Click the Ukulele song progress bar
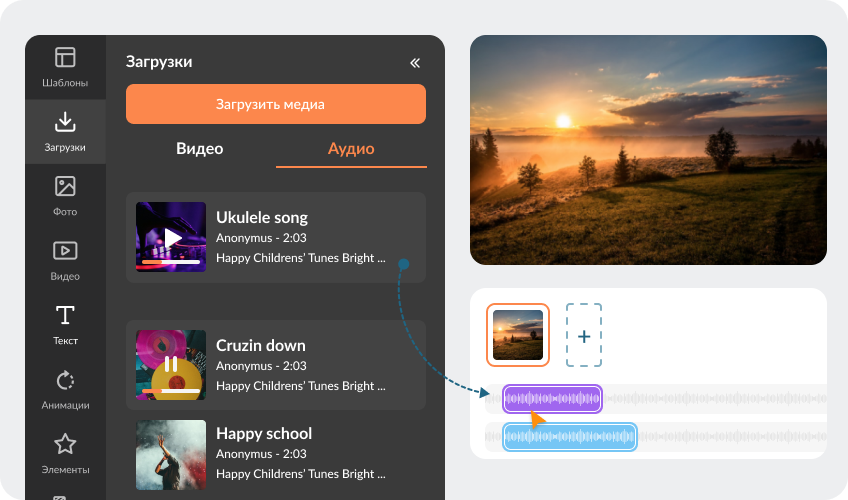The height and width of the screenshot is (500, 848). (171, 262)
